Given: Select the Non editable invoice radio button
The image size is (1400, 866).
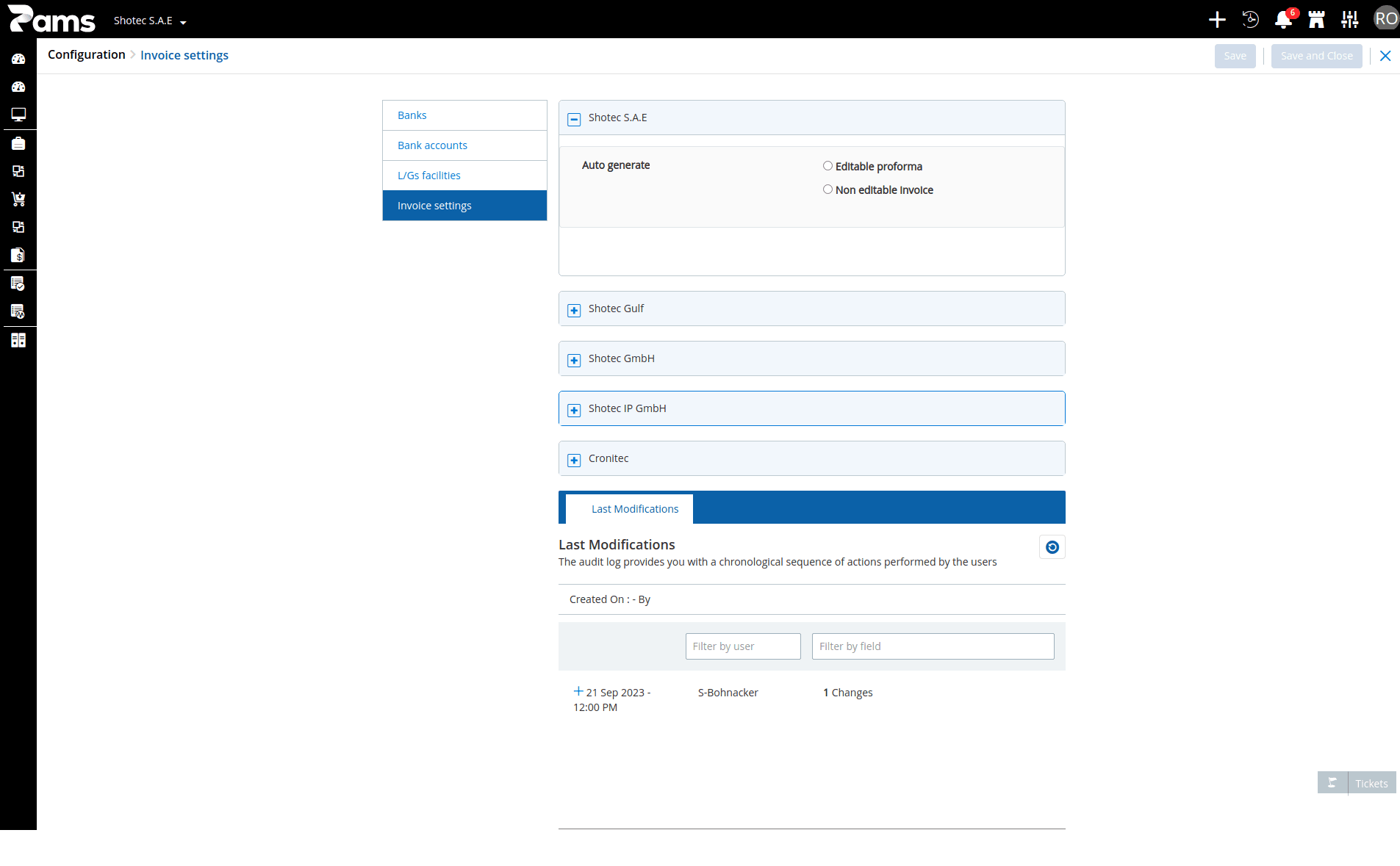Looking at the screenshot, I should [x=828, y=190].
